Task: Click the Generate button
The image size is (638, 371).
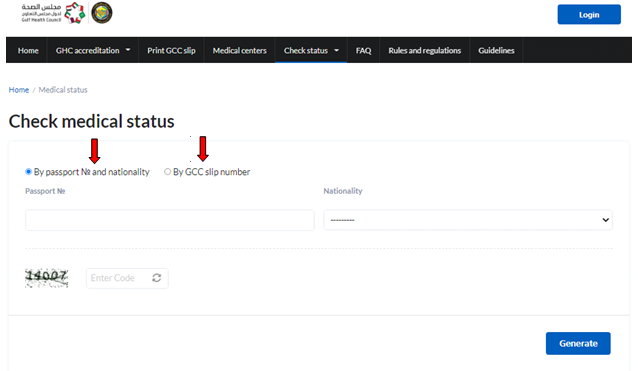Action: click(578, 343)
